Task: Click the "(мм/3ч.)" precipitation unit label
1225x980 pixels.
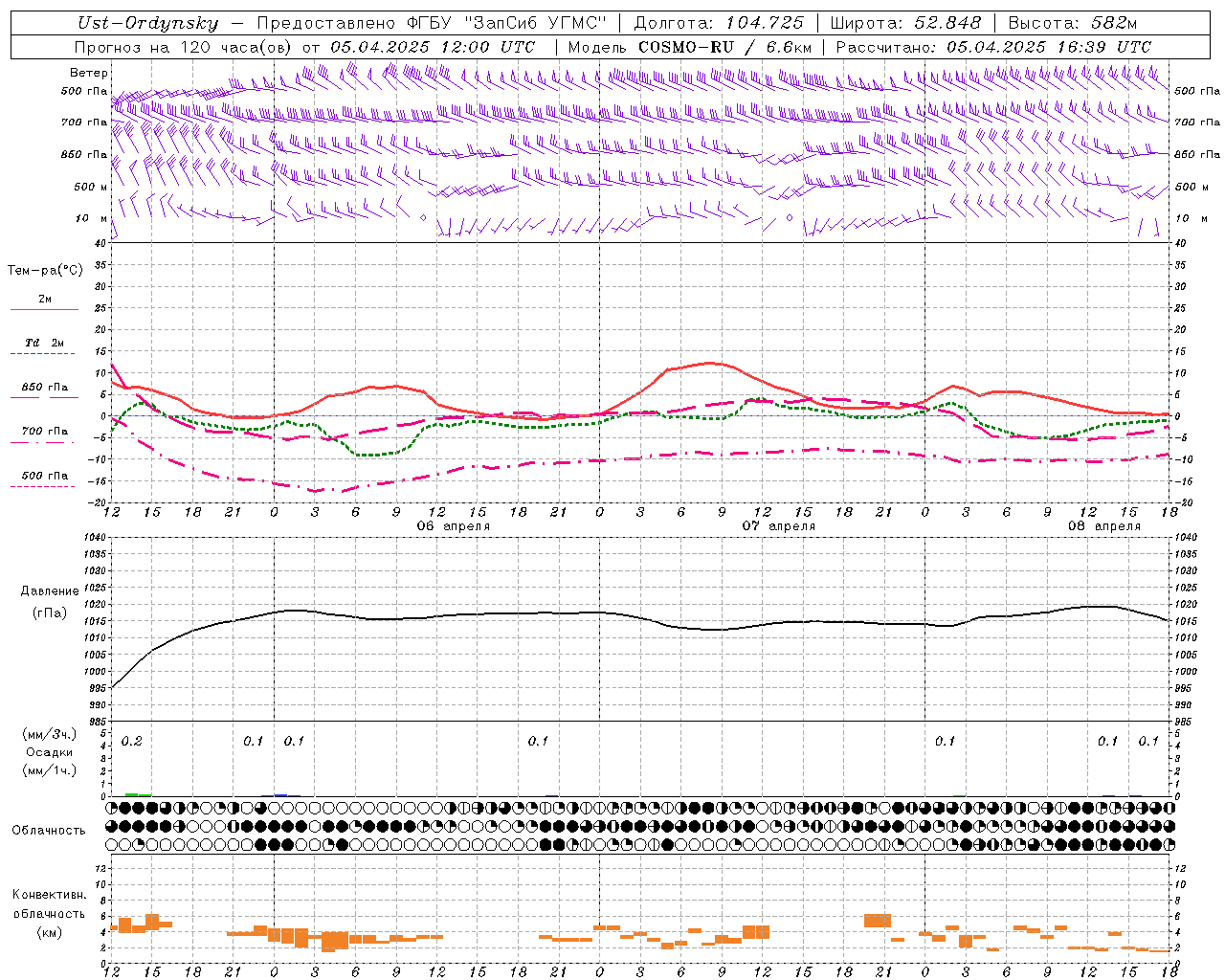Action: pos(50,735)
